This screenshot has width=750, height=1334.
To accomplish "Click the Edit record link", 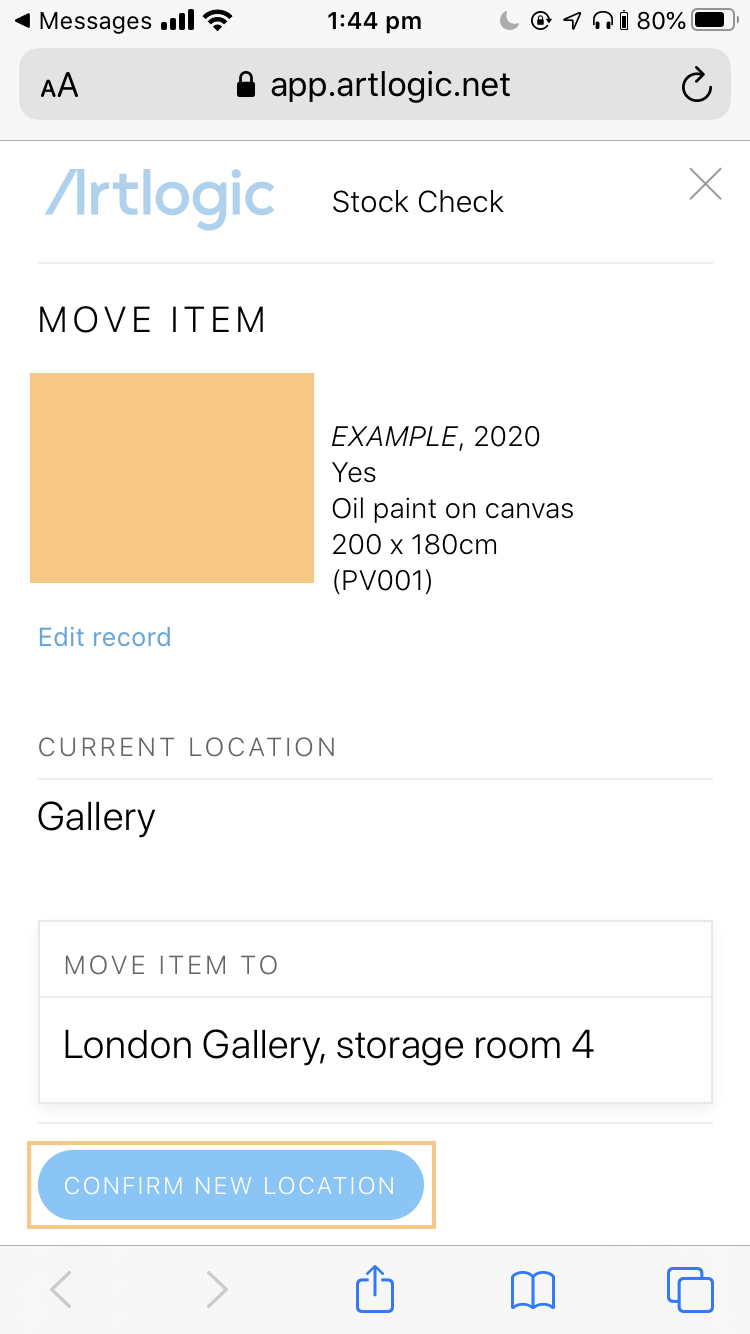I will tap(104, 637).
